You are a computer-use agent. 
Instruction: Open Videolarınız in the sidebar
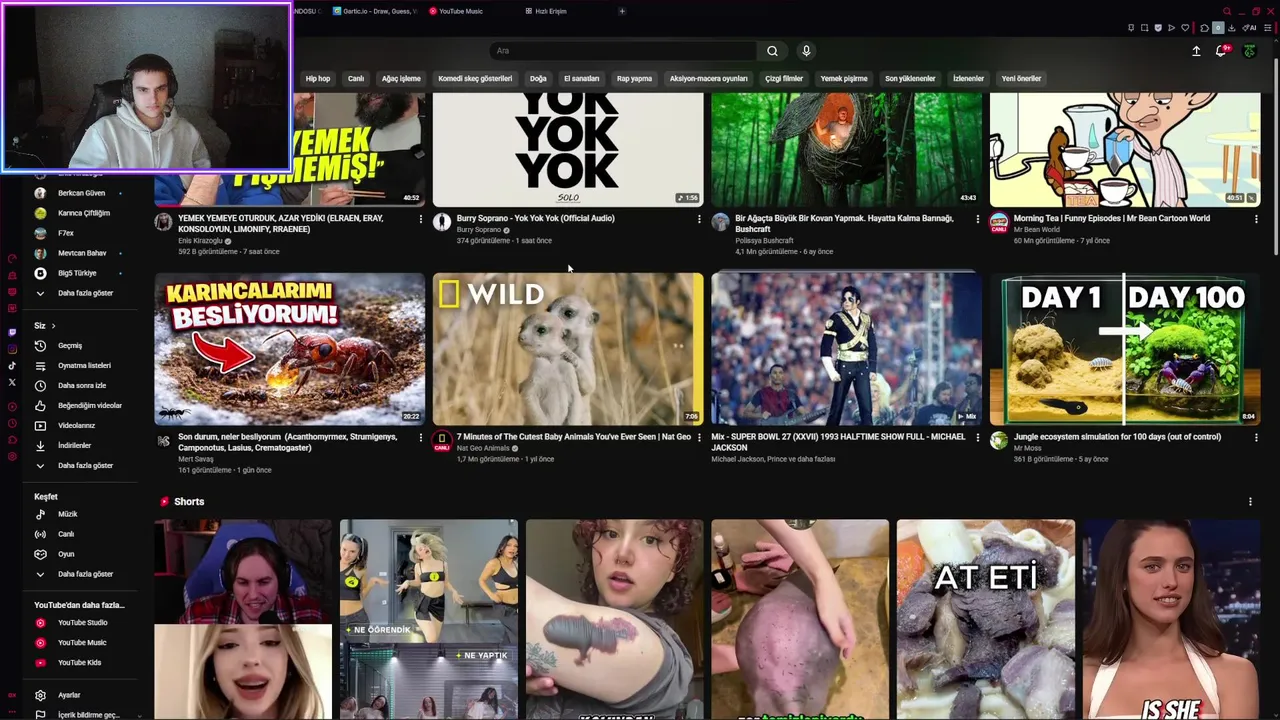point(78,425)
